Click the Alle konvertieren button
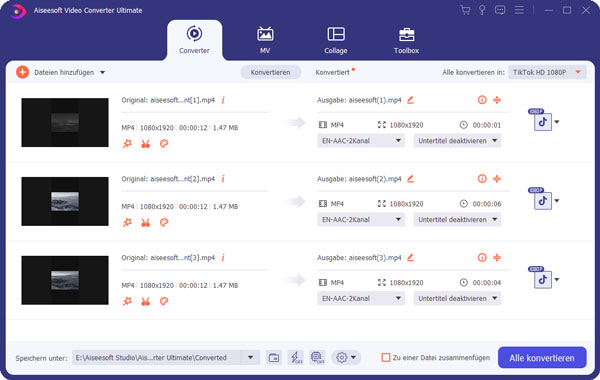This screenshot has width=600, height=380. point(542,358)
